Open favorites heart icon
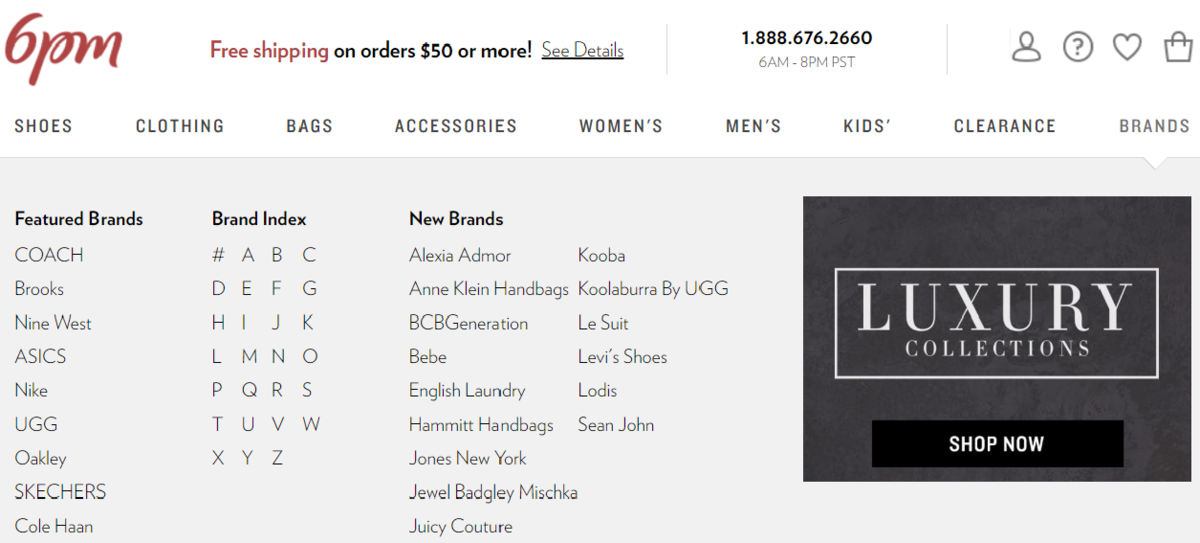The width and height of the screenshot is (1200, 543). (x=1127, y=47)
